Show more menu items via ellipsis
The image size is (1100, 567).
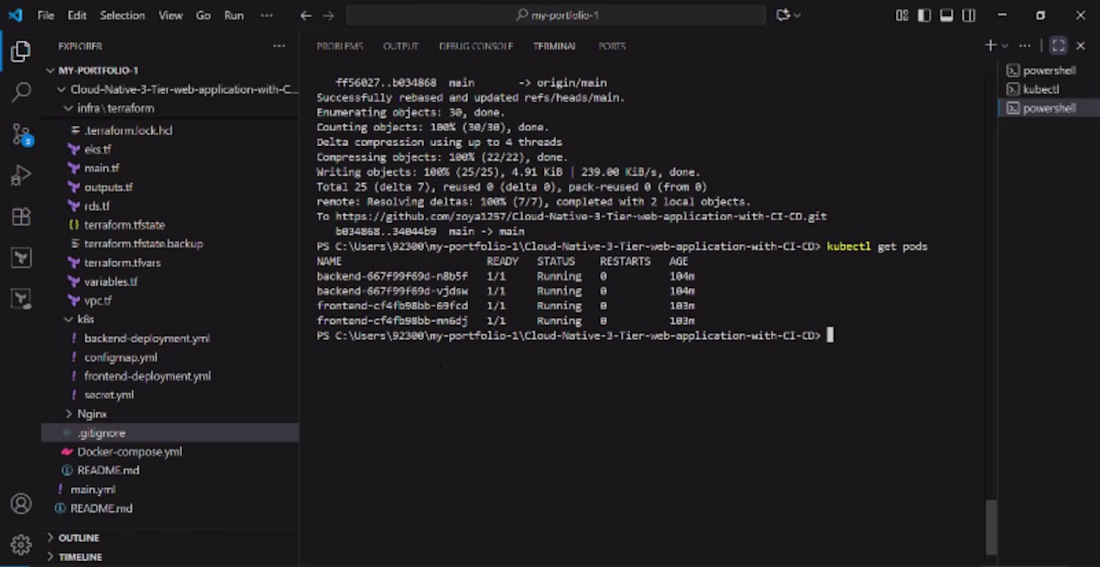pyautogui.click(x=267, y=15)
